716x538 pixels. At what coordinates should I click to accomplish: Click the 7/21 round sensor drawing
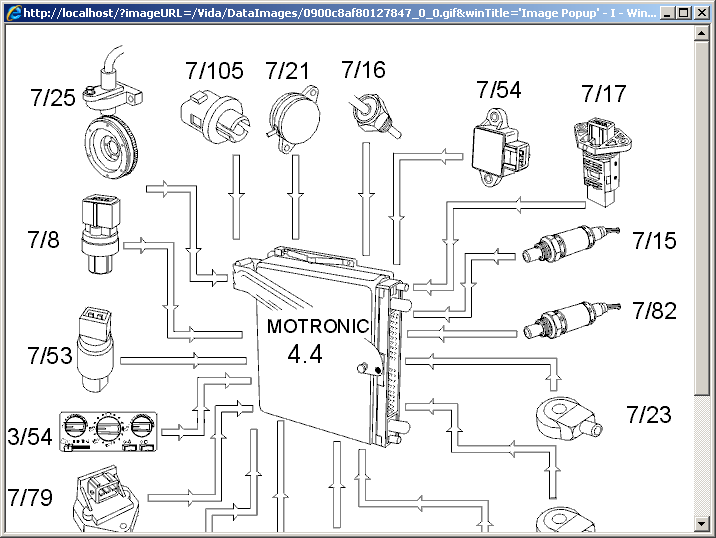(x=293, y=119)
